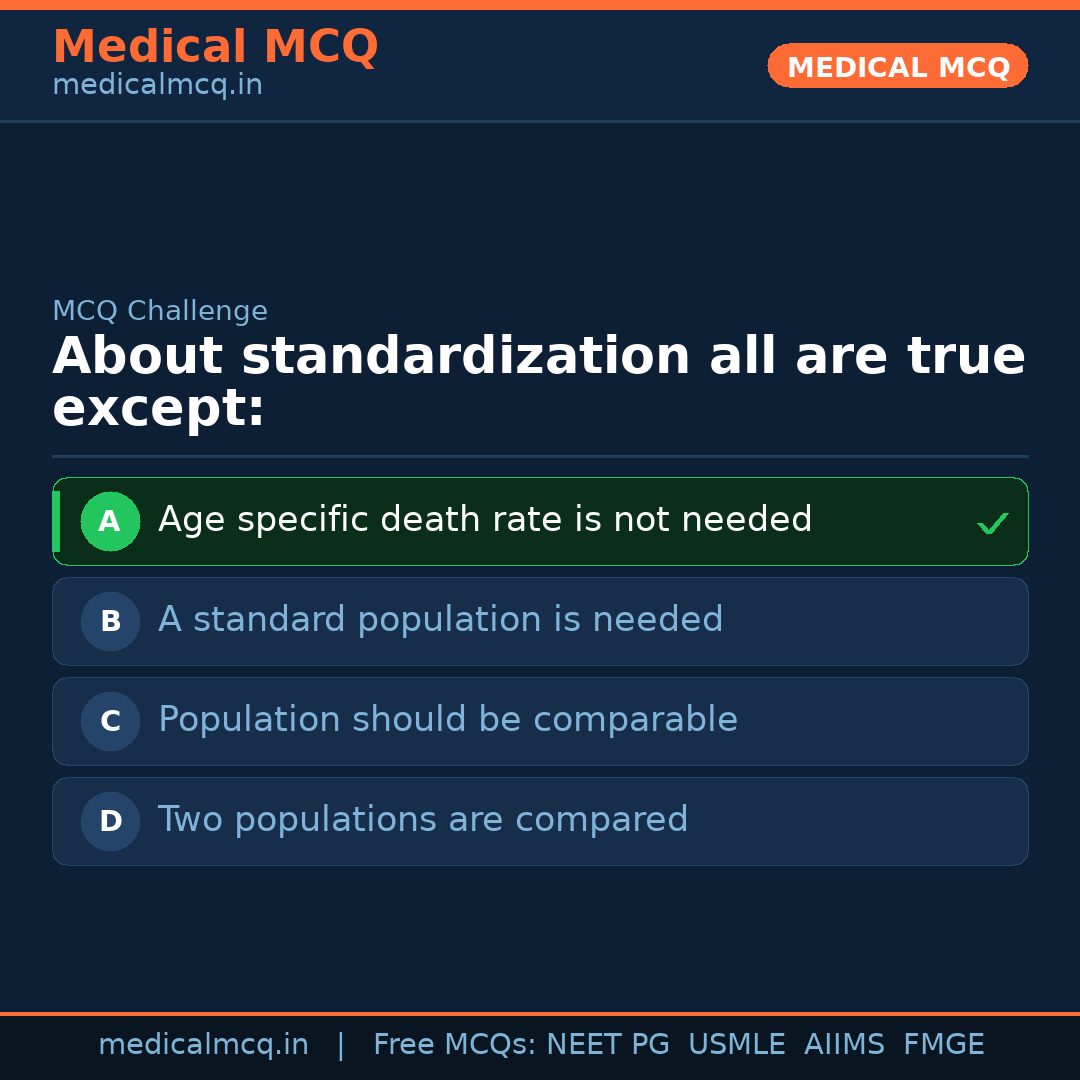
Task: Select 'Two populations are compared' option
Action: click(x=423, y=820)
